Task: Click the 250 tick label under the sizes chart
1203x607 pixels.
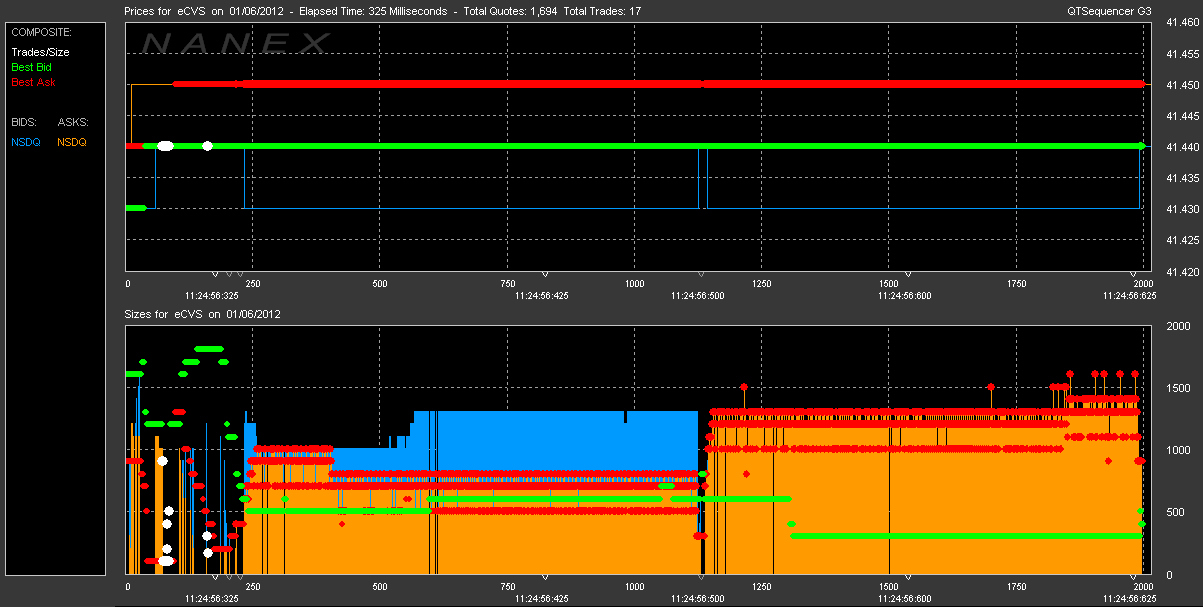Action: 253,586
